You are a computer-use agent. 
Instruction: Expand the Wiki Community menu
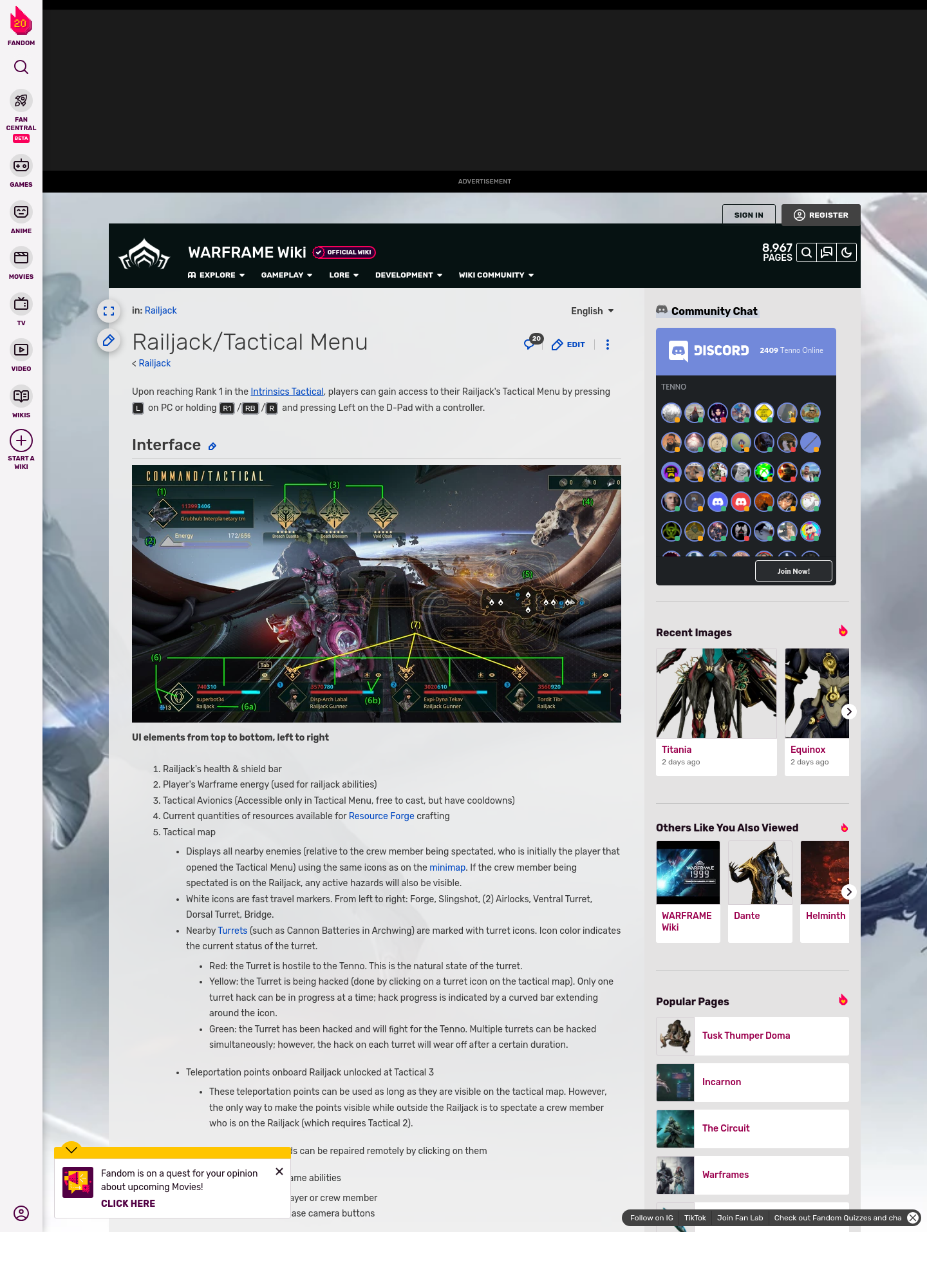pyautogui.click(x=496, y=275)
